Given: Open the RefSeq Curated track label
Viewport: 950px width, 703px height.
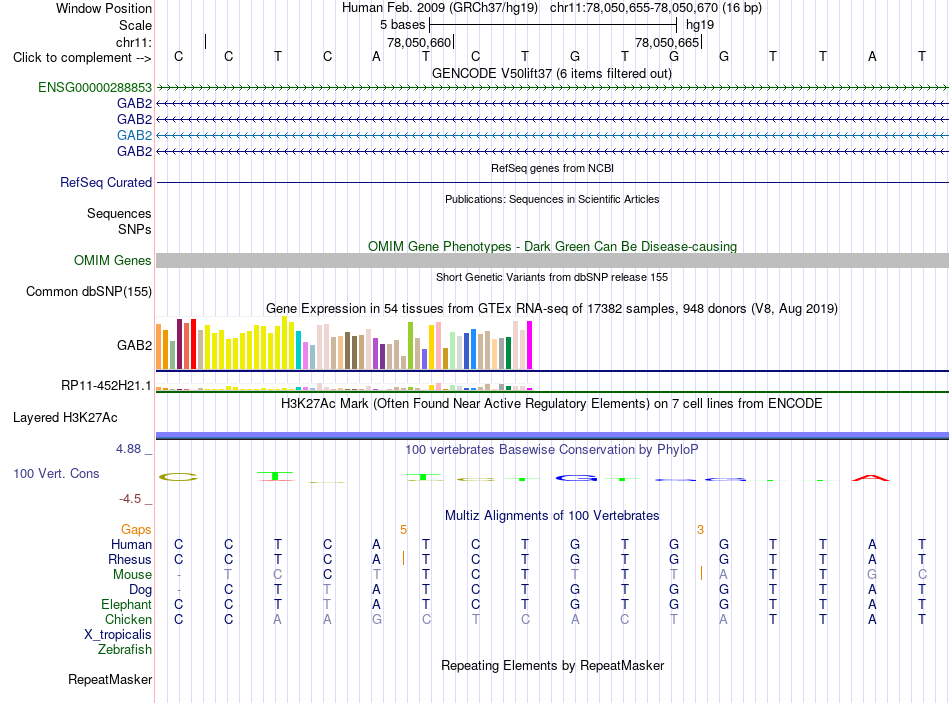Looking at the screenshot, I should [106, 182].
